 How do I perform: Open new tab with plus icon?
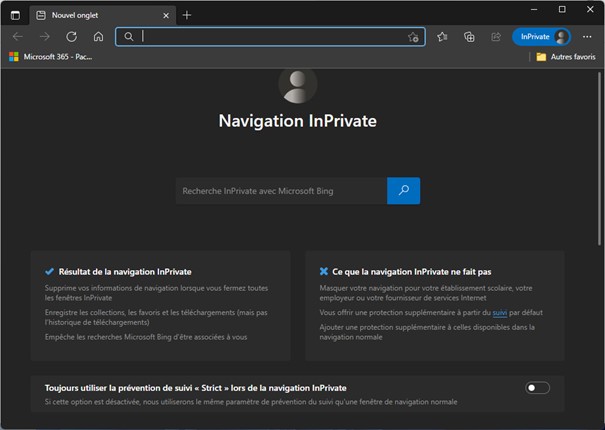click(187, 15)
